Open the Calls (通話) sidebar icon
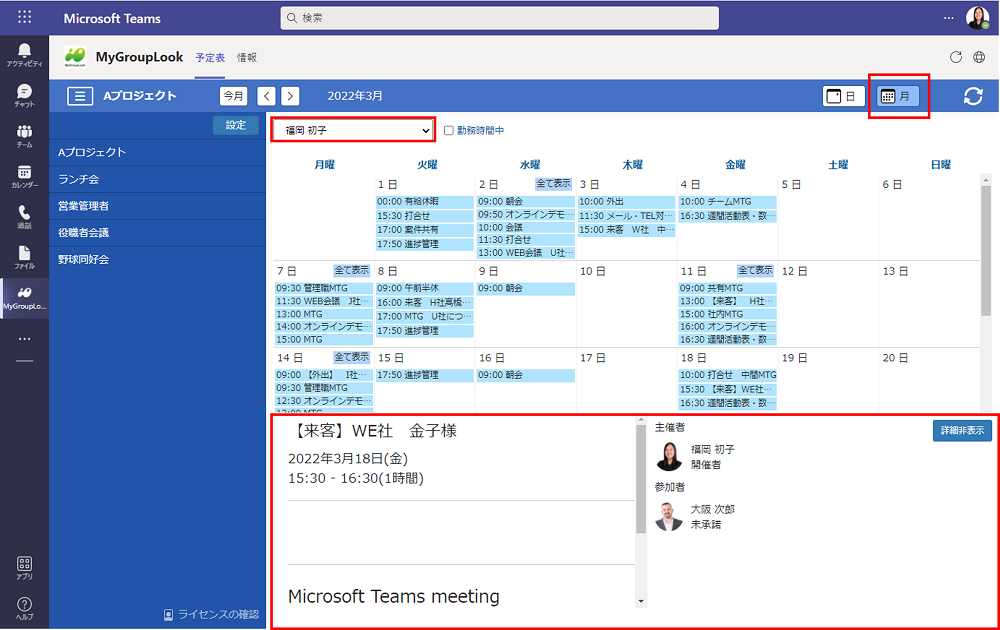The width and height of the screenshot is (1000, 630). tap(24, 217)
